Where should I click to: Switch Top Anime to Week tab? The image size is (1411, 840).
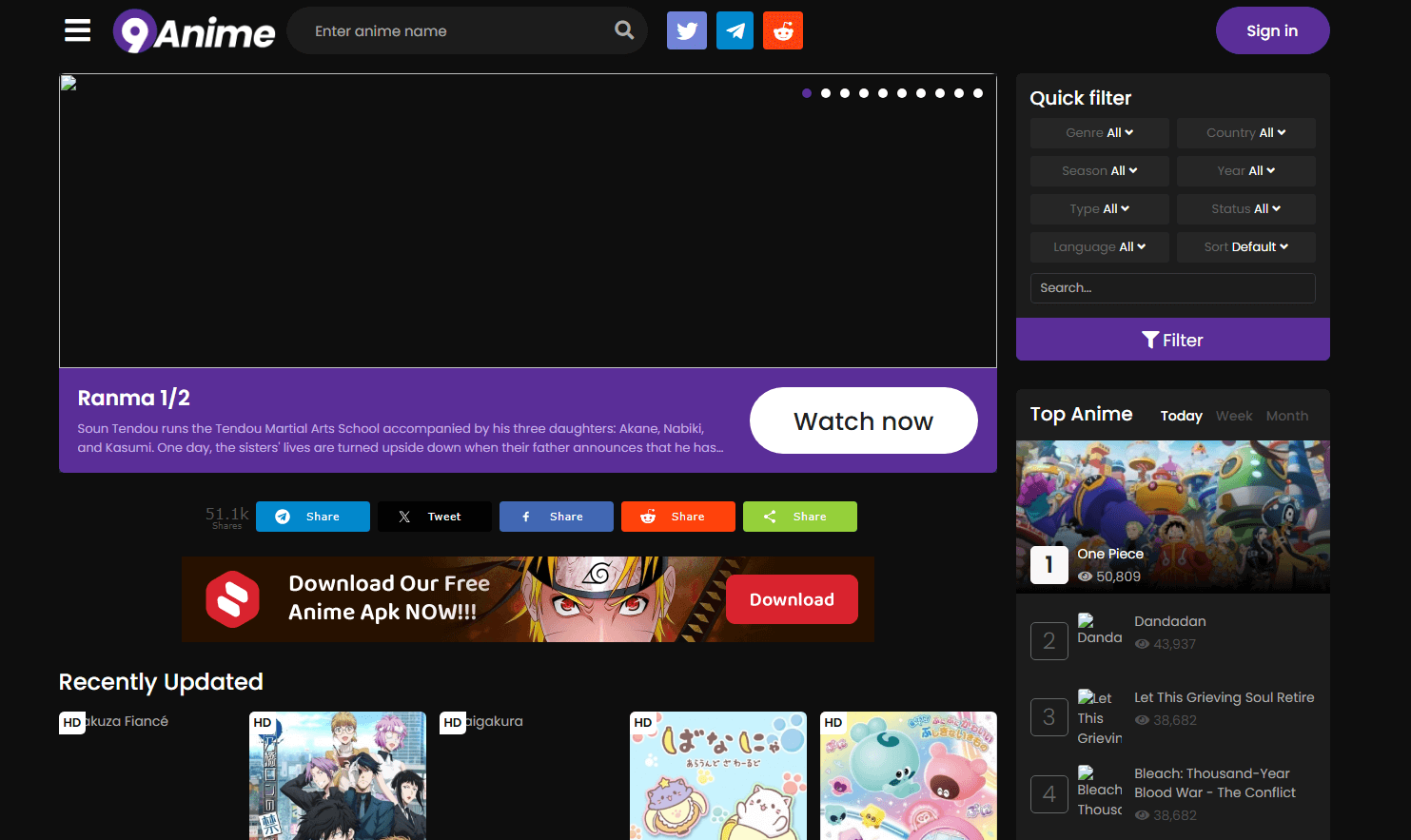pos(1234,416)
